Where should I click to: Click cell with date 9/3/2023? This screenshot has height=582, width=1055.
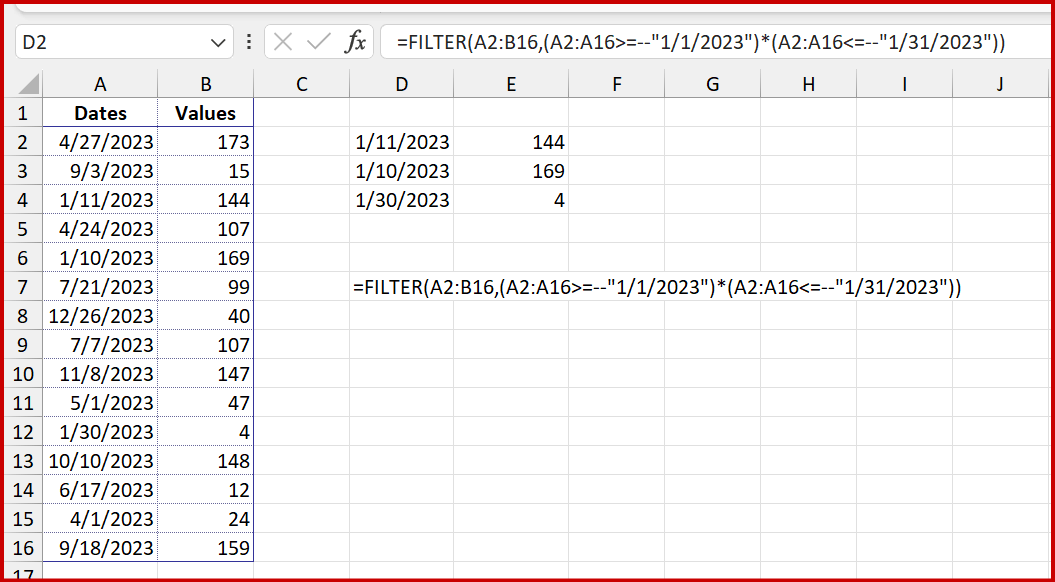pos(100,171)
